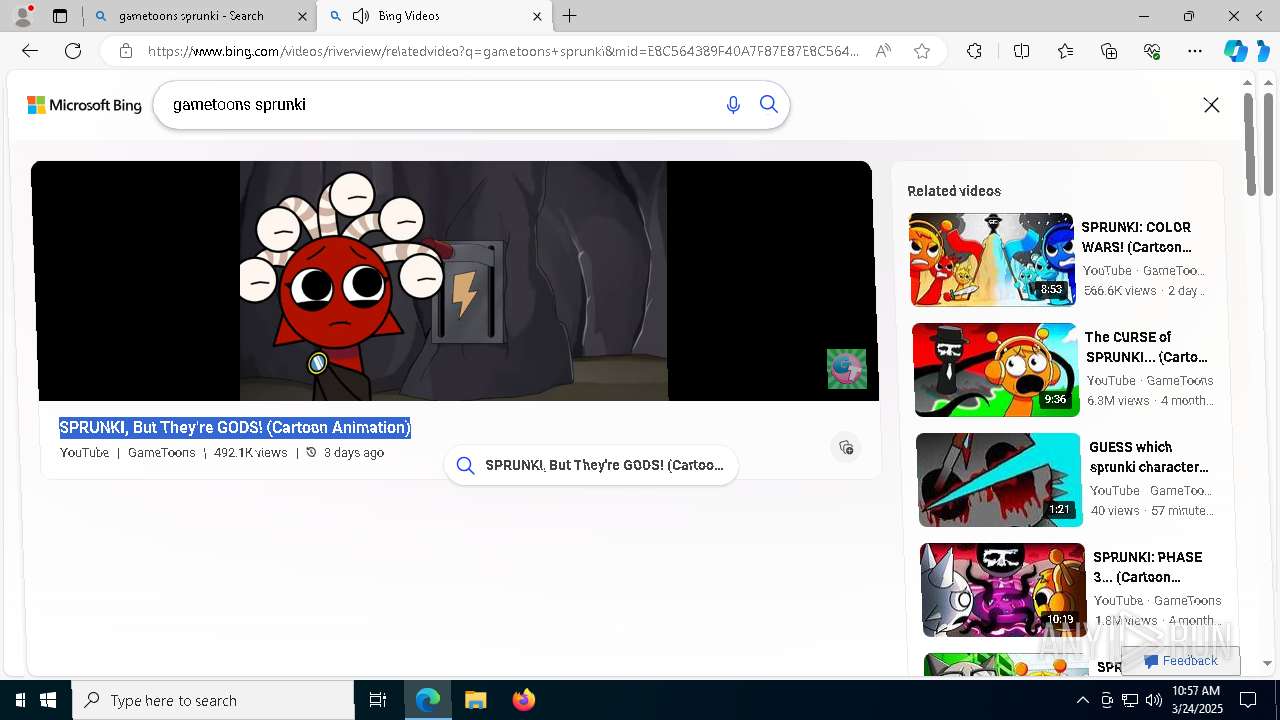Start voice search with microphone icon
Viewport: 1280px width, 720px height.
(733, 104)
